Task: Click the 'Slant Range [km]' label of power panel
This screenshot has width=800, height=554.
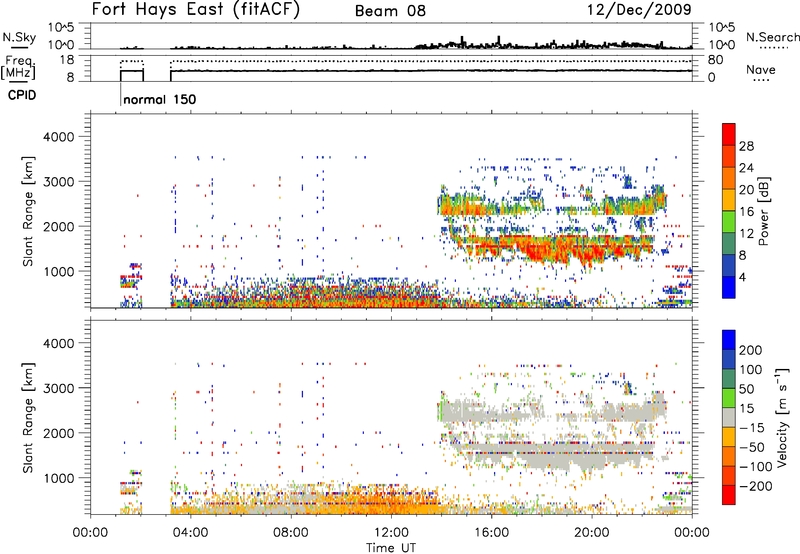Action: click(28, 211)
